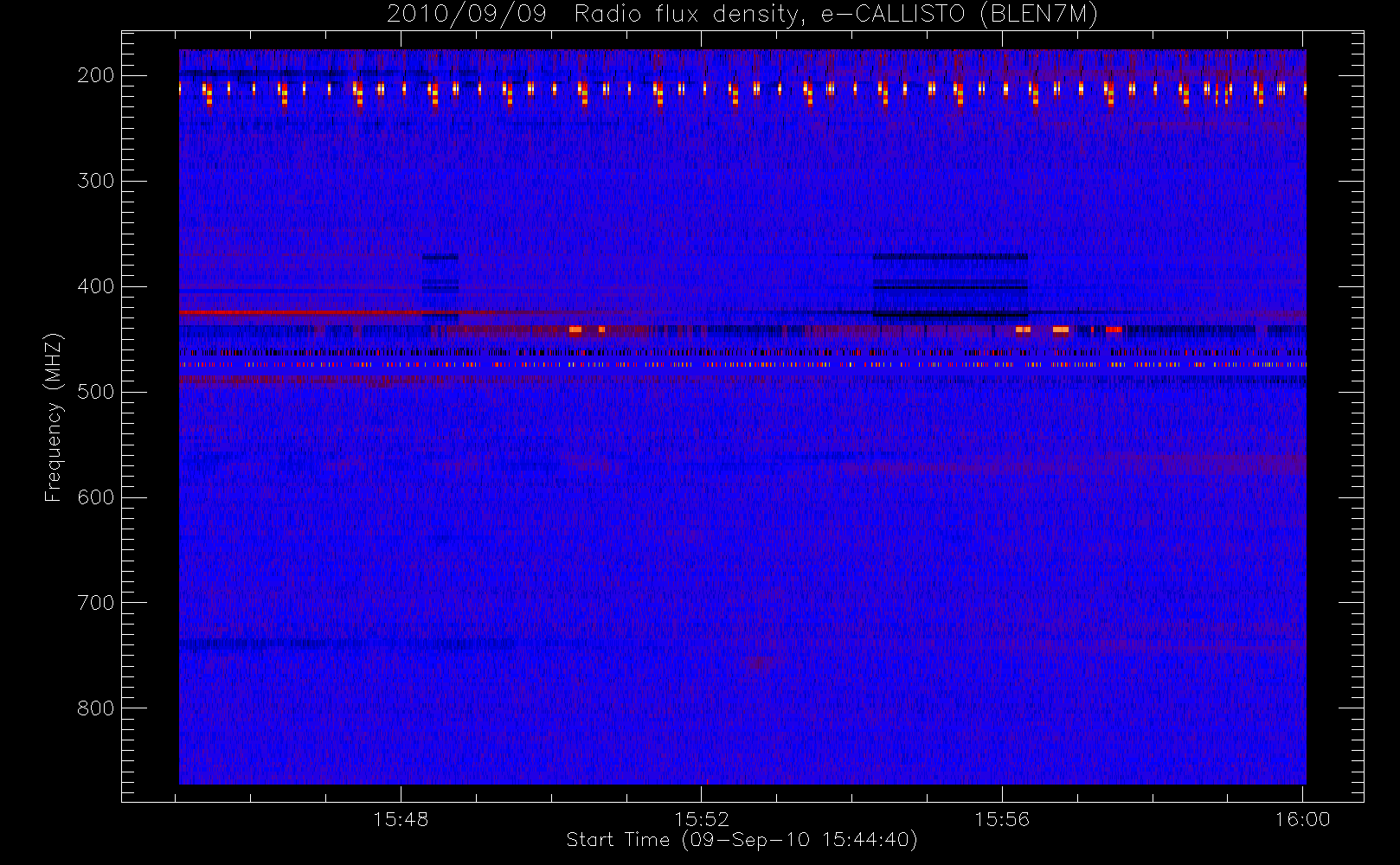
Task: Click the 700 frequency tick label
Action: [96, 603]
